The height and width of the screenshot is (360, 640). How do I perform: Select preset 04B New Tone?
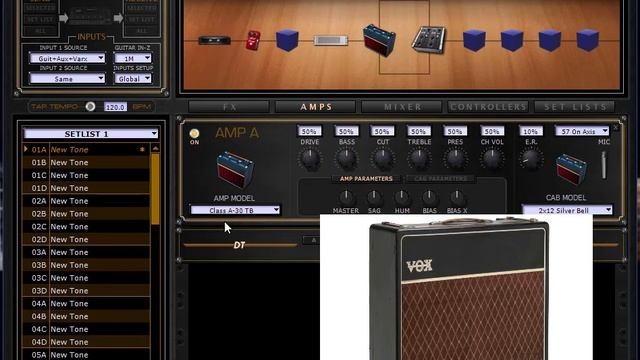86,316
